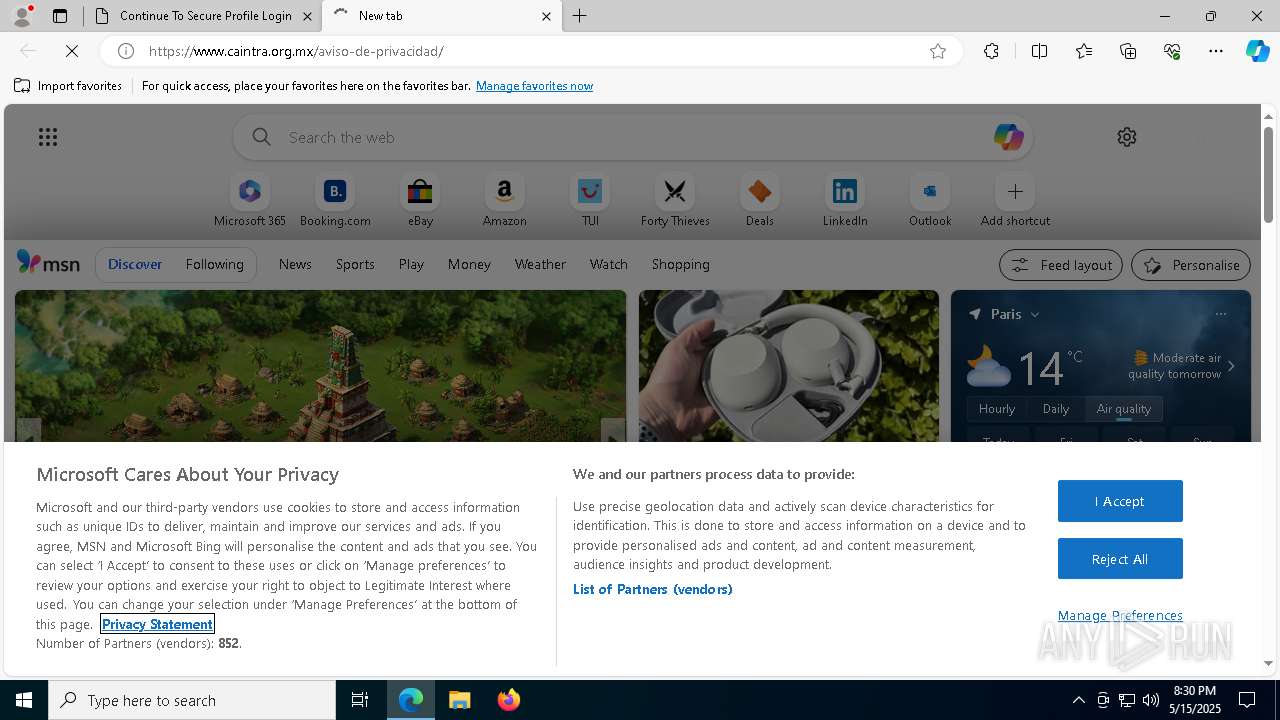Open the Personalise button
The width and height of the screenshot is (1280, 720).
[1191, 265]
